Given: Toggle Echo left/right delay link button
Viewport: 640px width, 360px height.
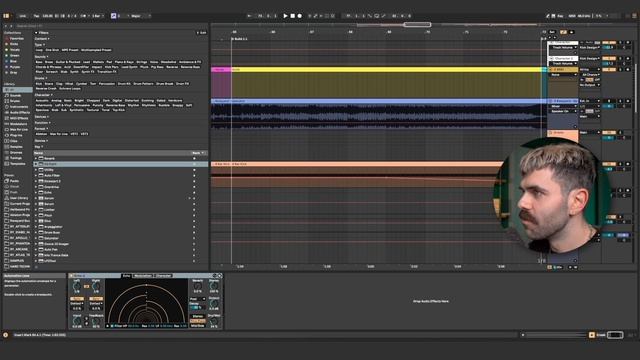Looking at the screenshot, I should tap(87, 287).
